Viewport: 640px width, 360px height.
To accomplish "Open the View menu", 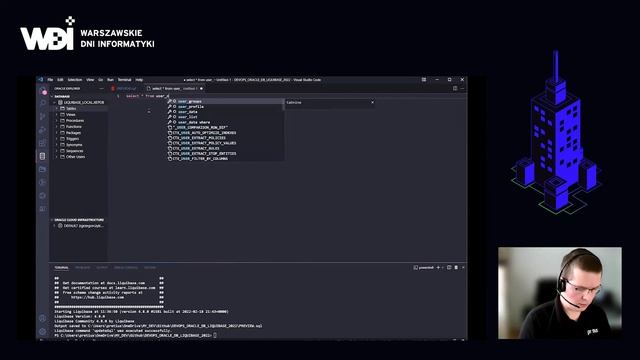I will pos(90,80).
